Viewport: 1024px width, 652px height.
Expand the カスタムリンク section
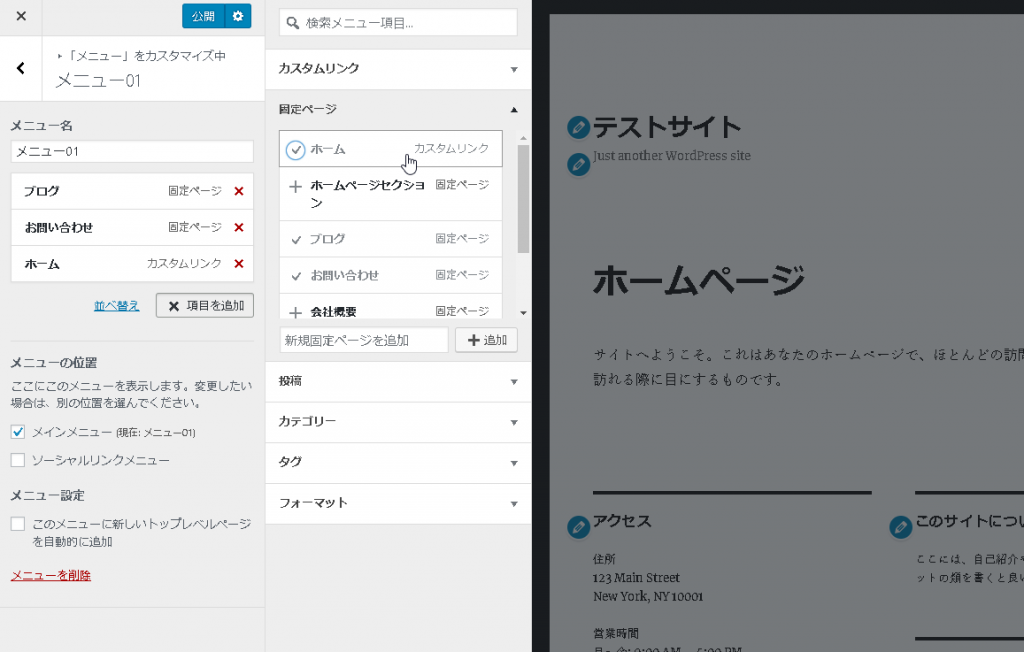397,69
